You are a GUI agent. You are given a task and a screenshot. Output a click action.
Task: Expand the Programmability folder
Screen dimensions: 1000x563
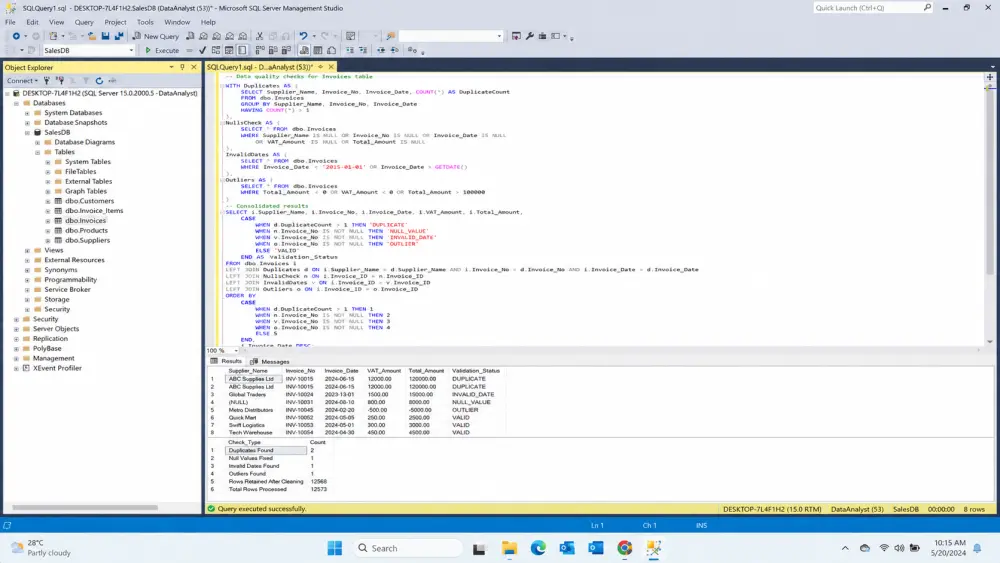[27, 280]
